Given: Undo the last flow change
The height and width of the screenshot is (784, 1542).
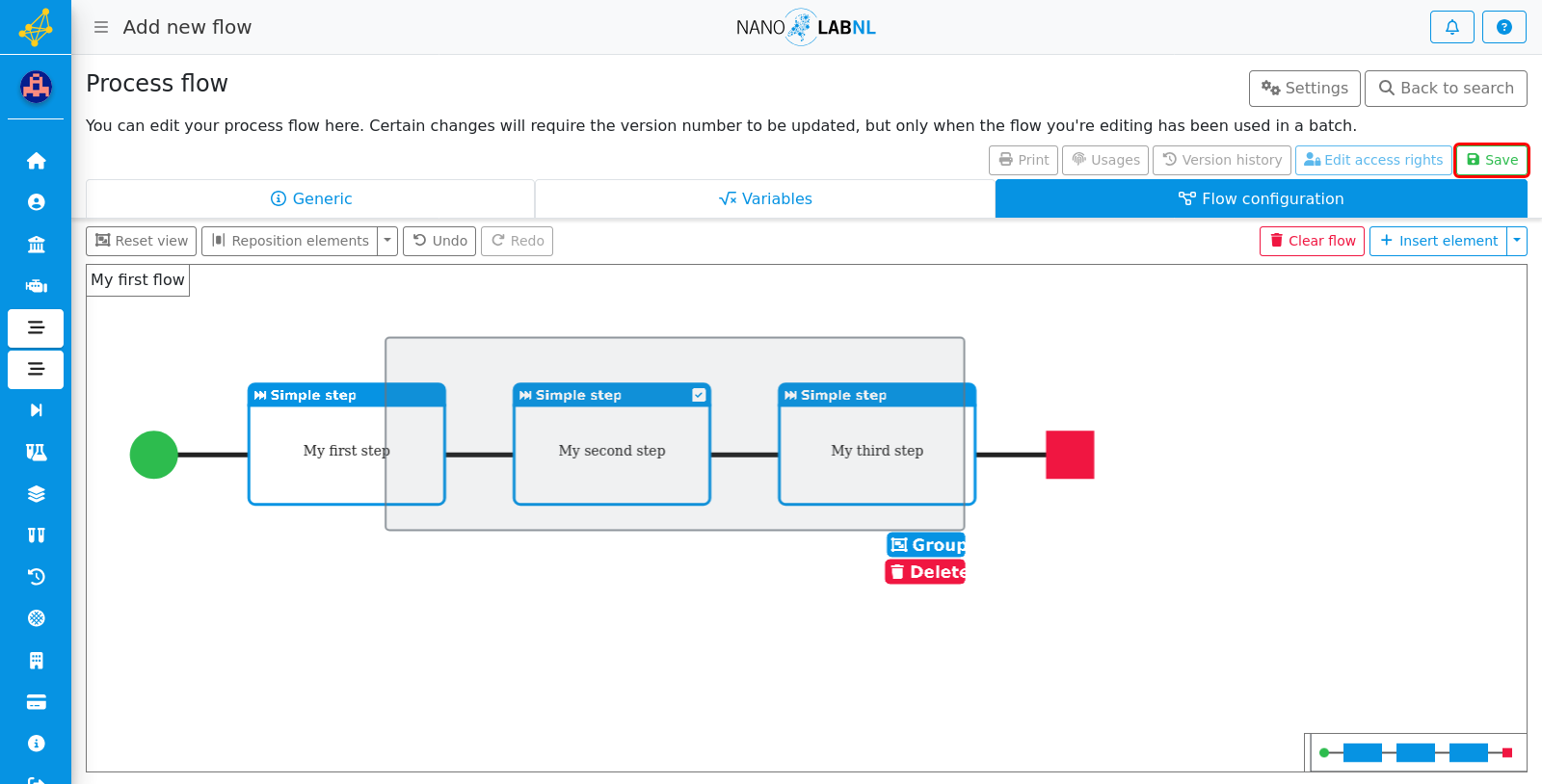Looking at the screenshot, I should coord(439,241).
